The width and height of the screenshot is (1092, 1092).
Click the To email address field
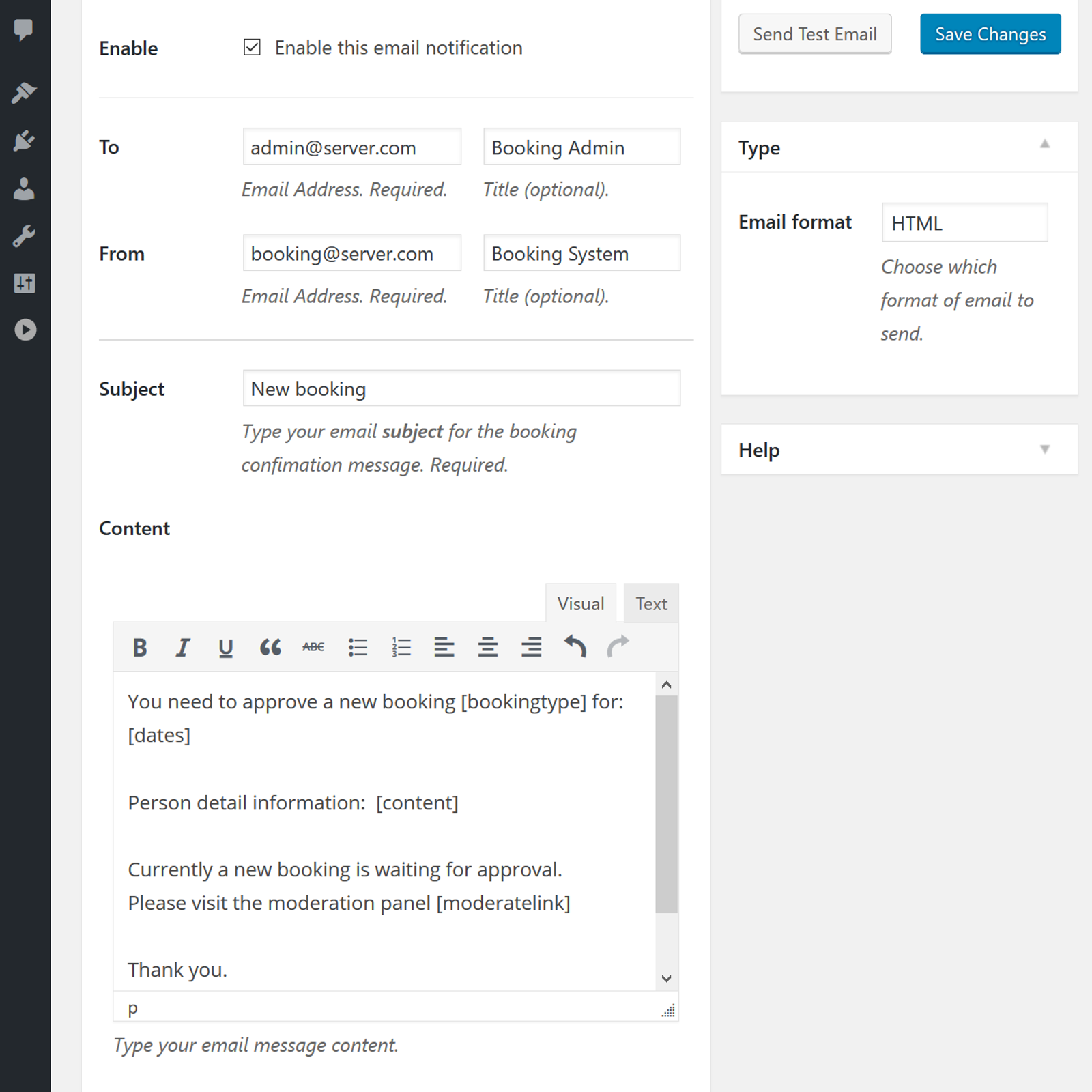click(x=352, y=147)
